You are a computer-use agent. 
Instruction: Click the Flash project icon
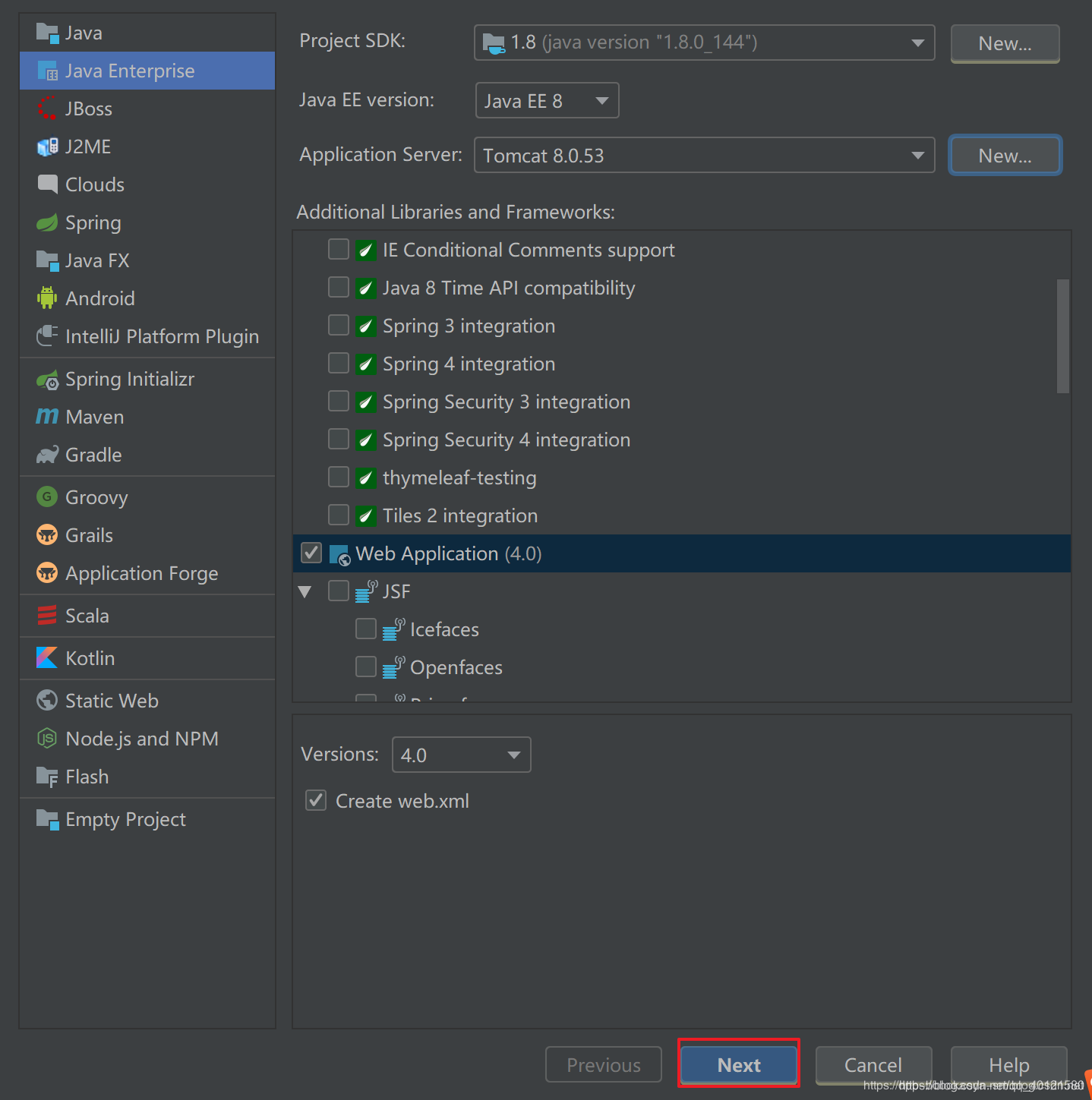47,777
